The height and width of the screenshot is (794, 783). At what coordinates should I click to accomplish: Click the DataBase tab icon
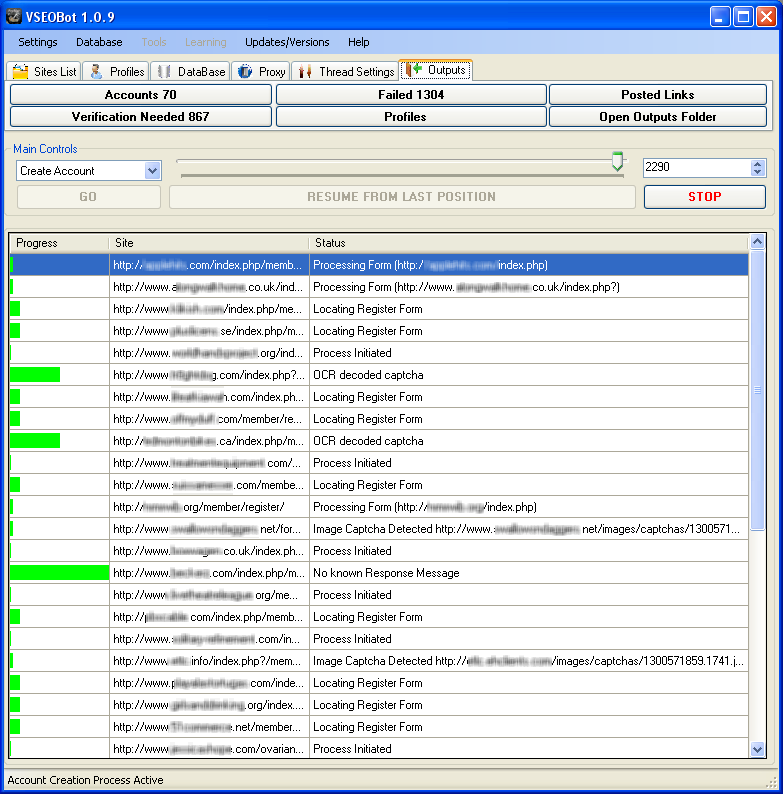click(164, 71)
